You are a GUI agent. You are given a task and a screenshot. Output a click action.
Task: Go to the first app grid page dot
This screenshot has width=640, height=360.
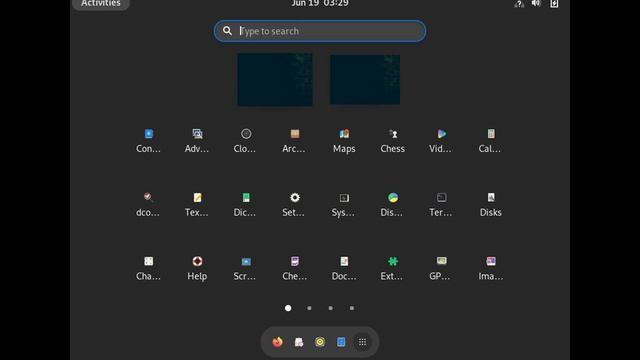pos(288,308)
